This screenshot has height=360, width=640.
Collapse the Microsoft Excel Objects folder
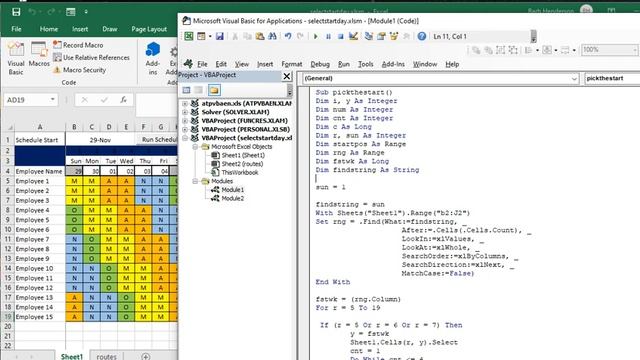click(x=195, y=147)
